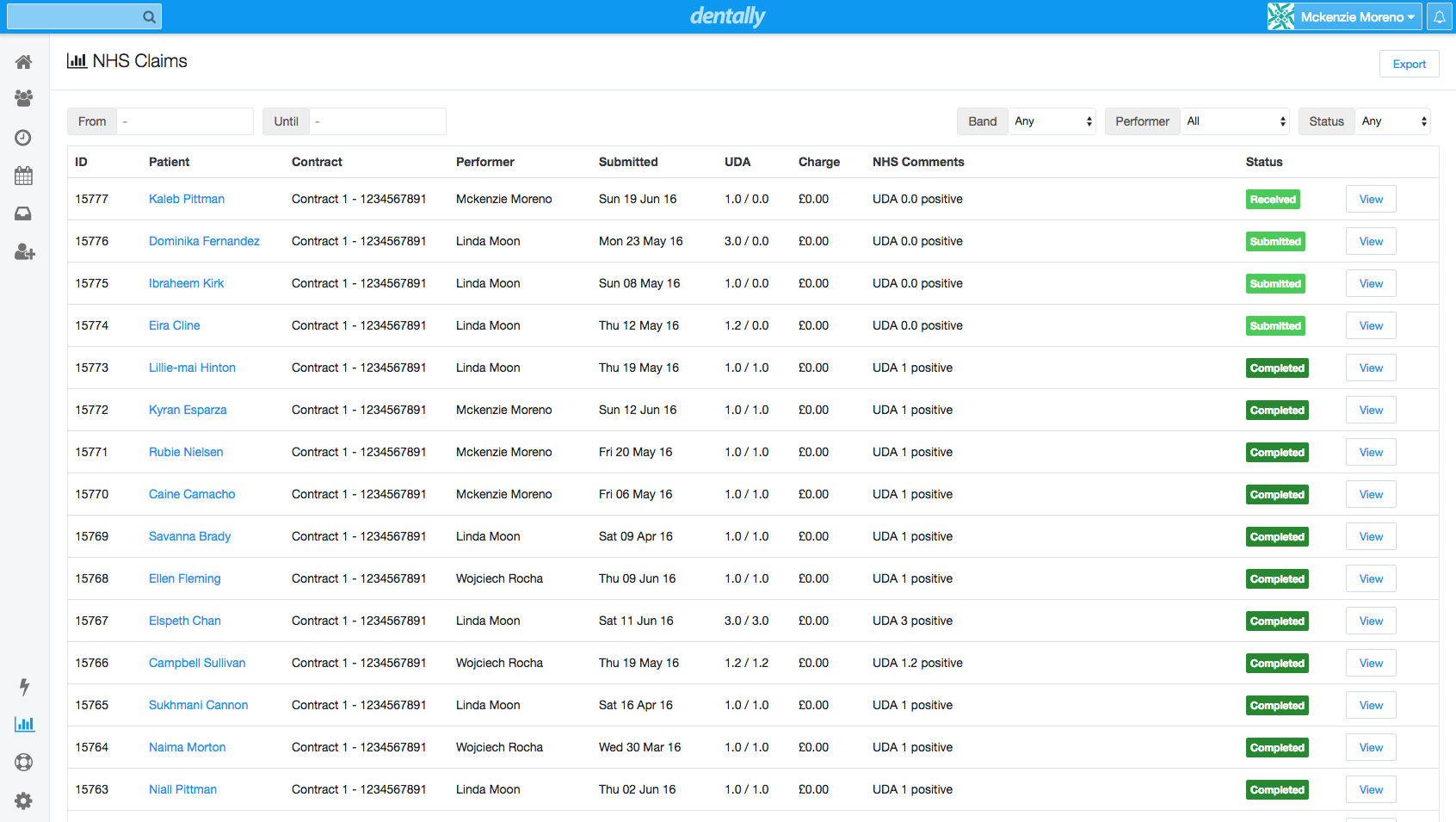Open the calendar icon in sidebar
The width and height of the screenshot is (1456, 822).
[x=24, y=176]
